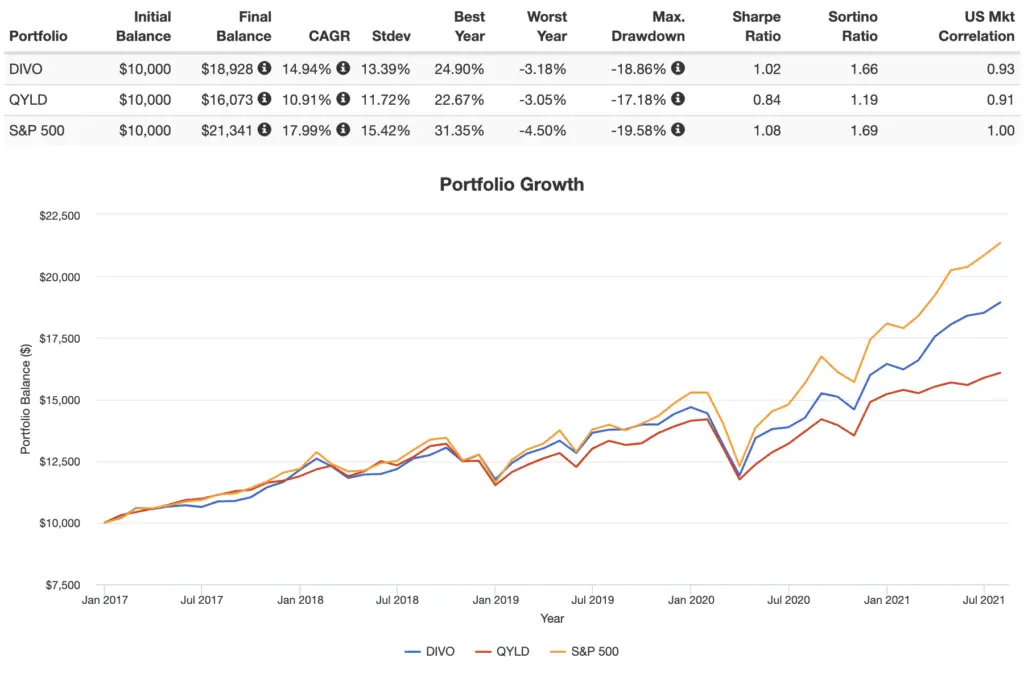Click S&P 500 Sharpe ratio 1.08
Screen dimensions: 1024x675
(x=767, y=130)
